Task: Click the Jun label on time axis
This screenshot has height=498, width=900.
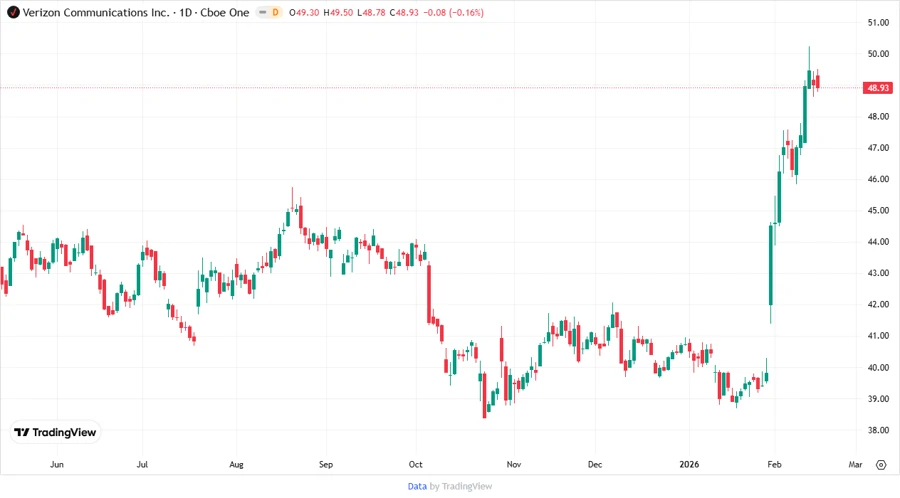Action: [57, 464]
